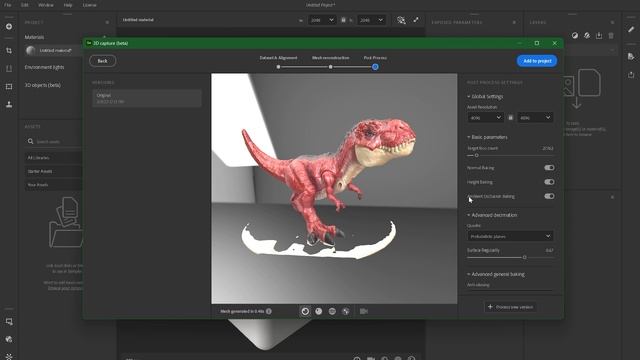Toggle the main viewport resolution lock icon

pos(343,20)
